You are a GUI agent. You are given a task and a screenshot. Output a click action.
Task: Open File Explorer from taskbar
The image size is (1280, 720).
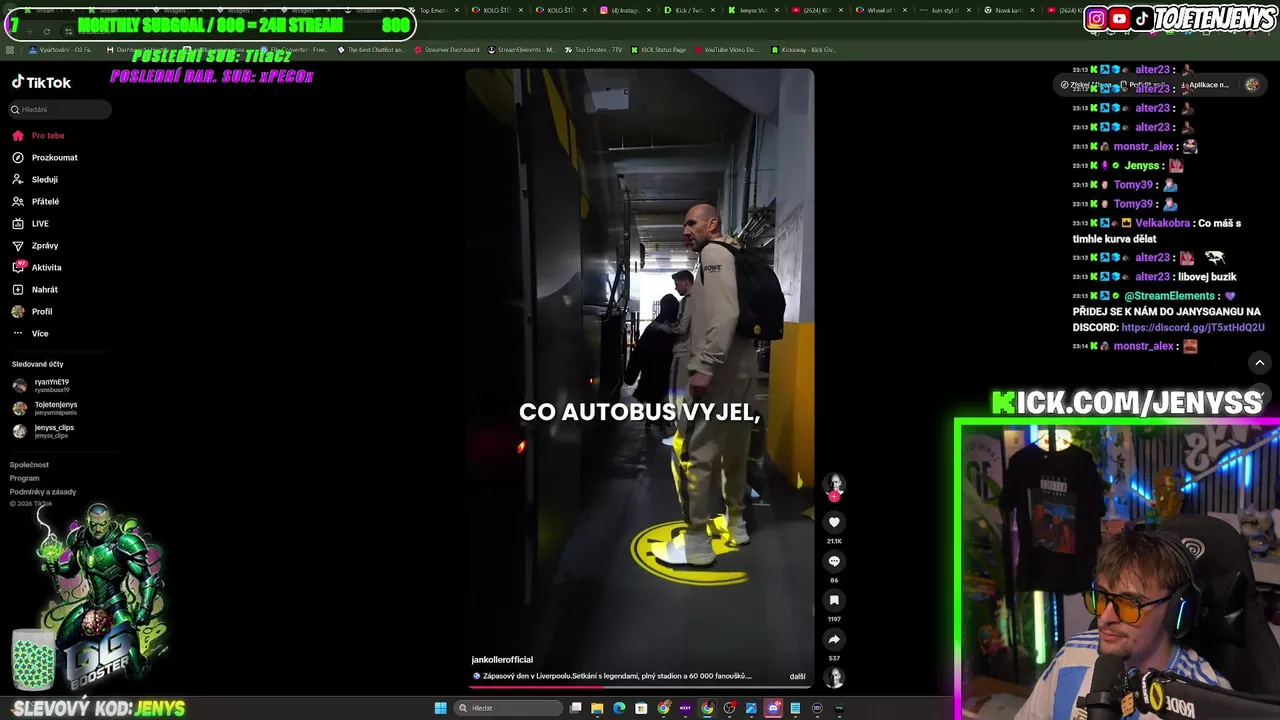point(597,708)
